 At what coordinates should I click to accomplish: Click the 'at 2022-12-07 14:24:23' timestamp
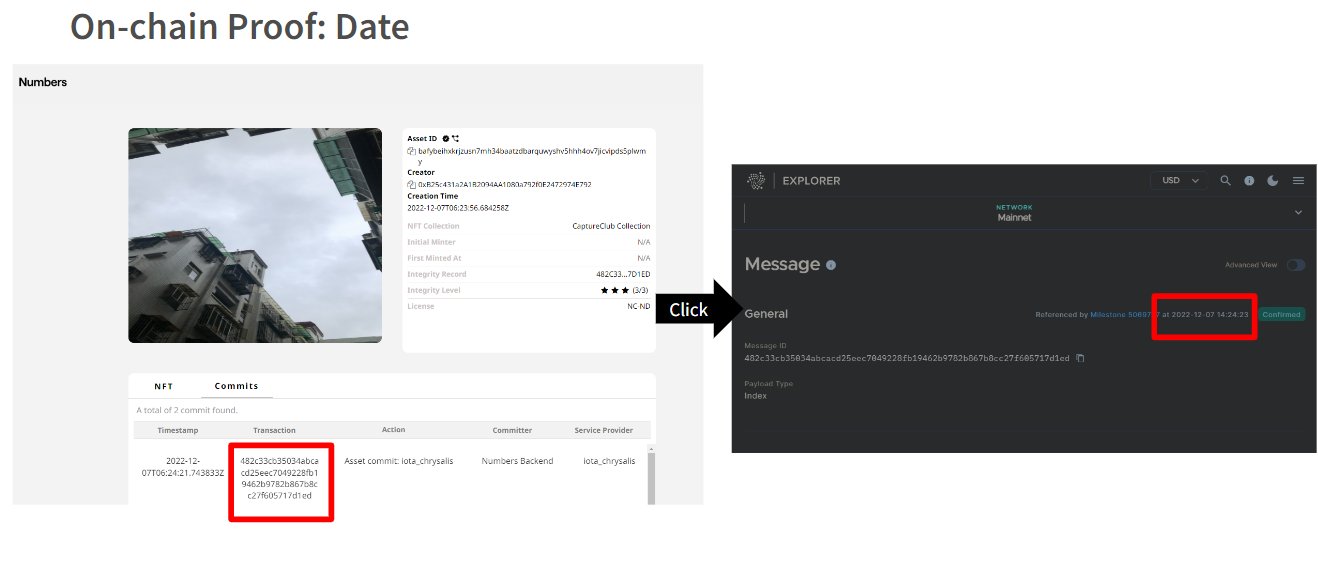click(x=1205, y=314)
